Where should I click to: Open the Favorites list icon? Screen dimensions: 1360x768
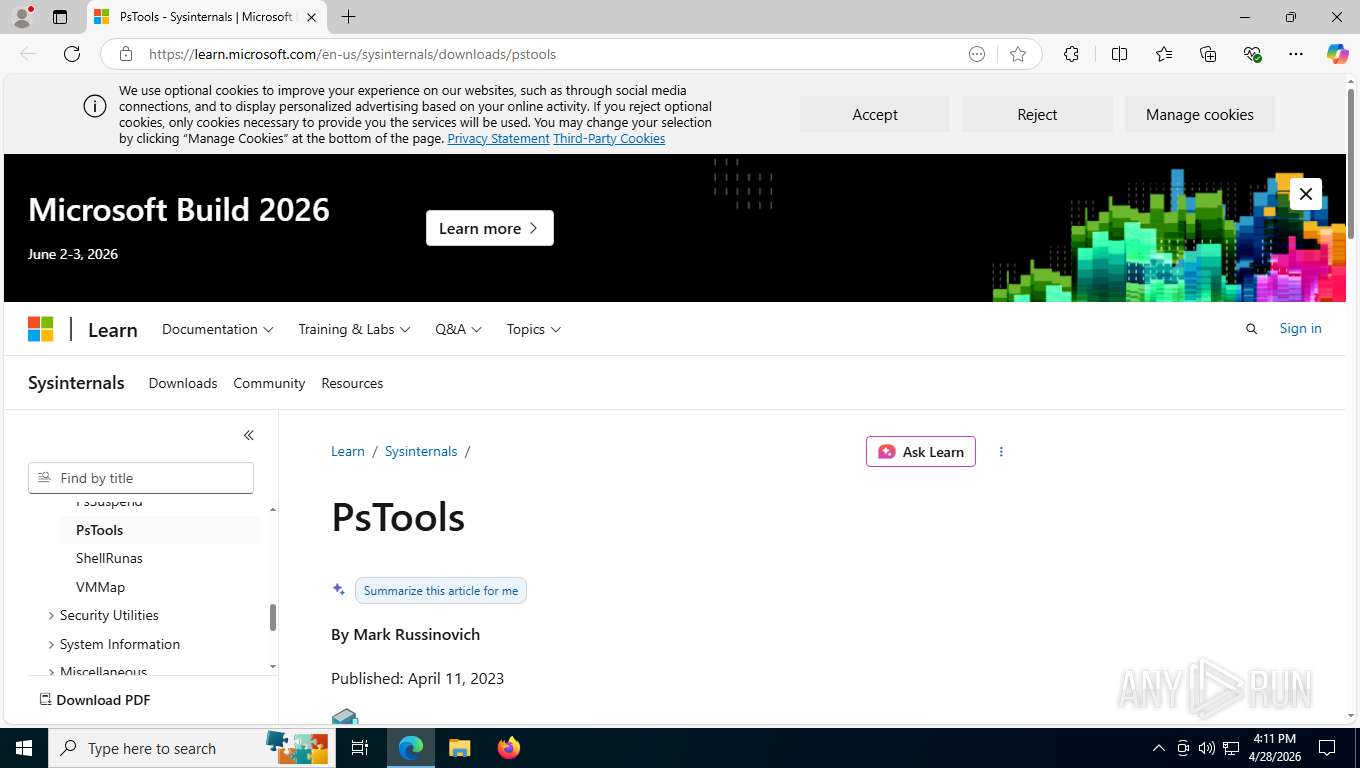tap(1164, 54)
